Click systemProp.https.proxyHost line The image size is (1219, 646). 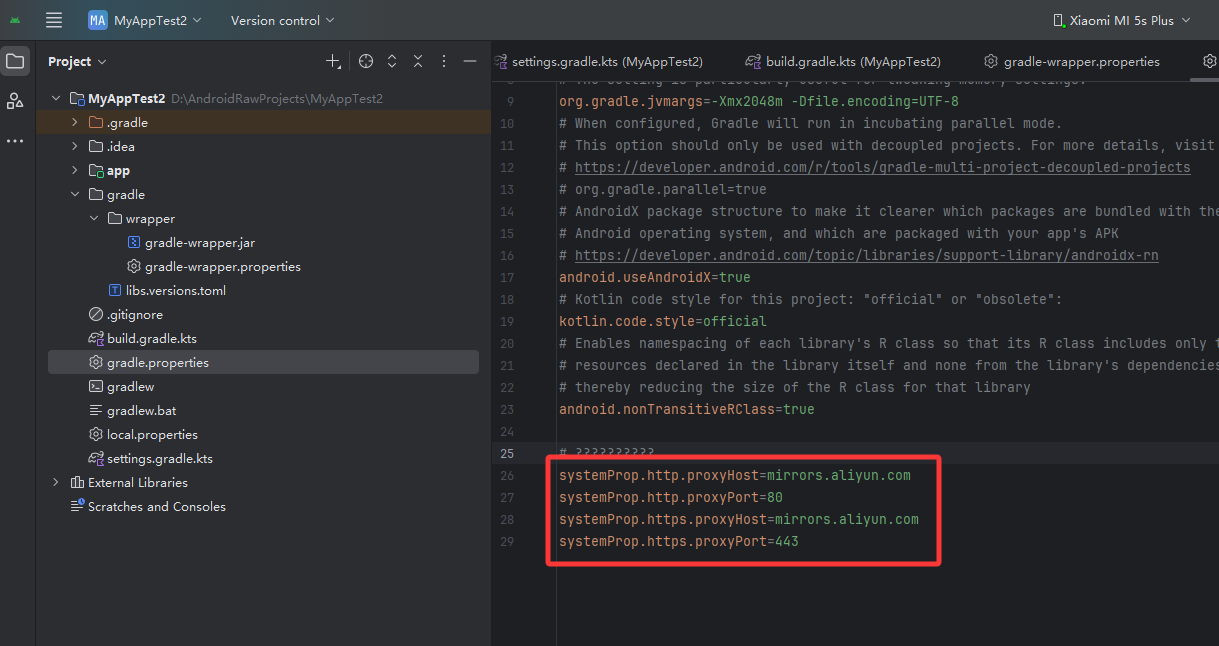click(739, 520)
